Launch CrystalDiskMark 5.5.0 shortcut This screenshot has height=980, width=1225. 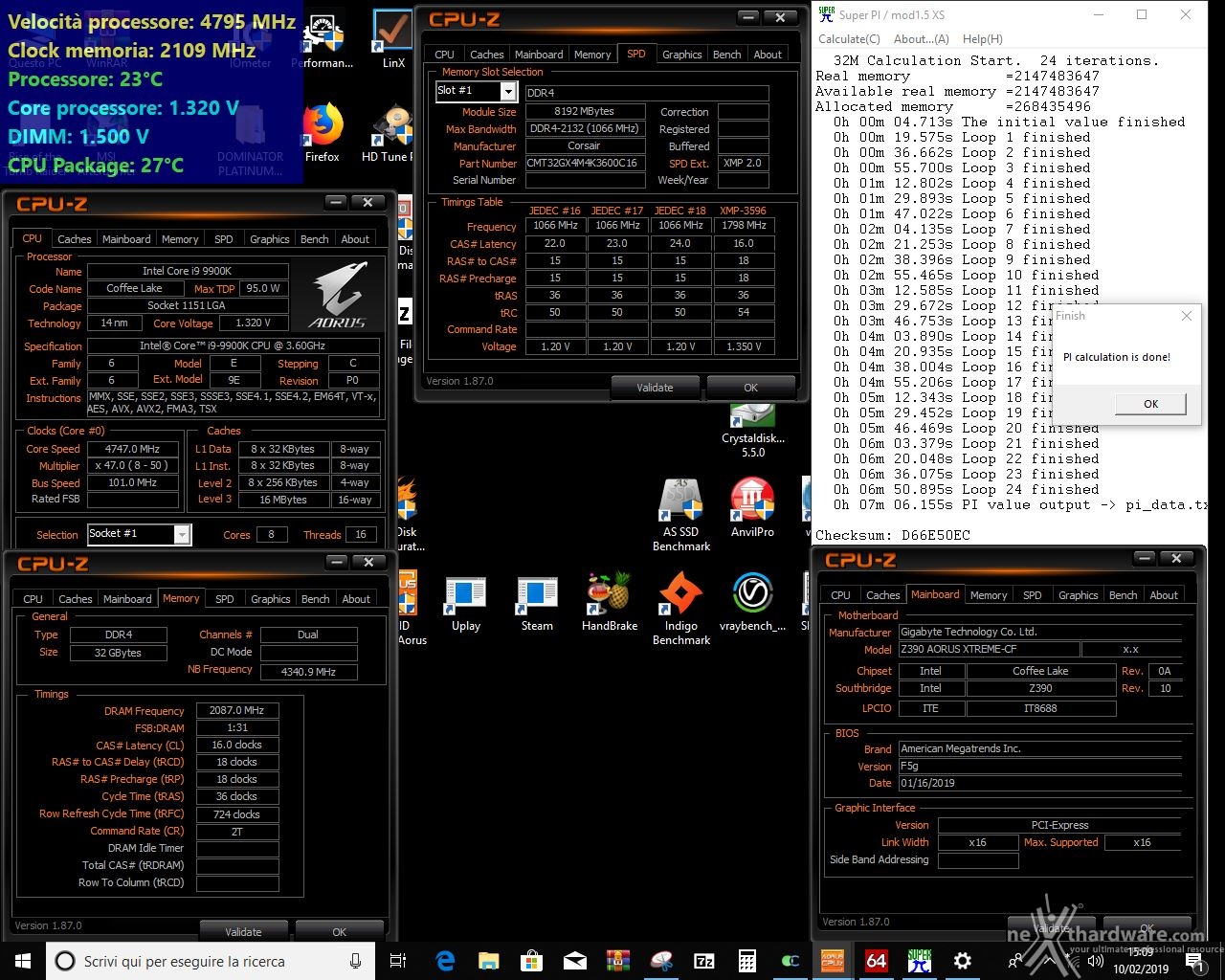[x=752, y=431]
